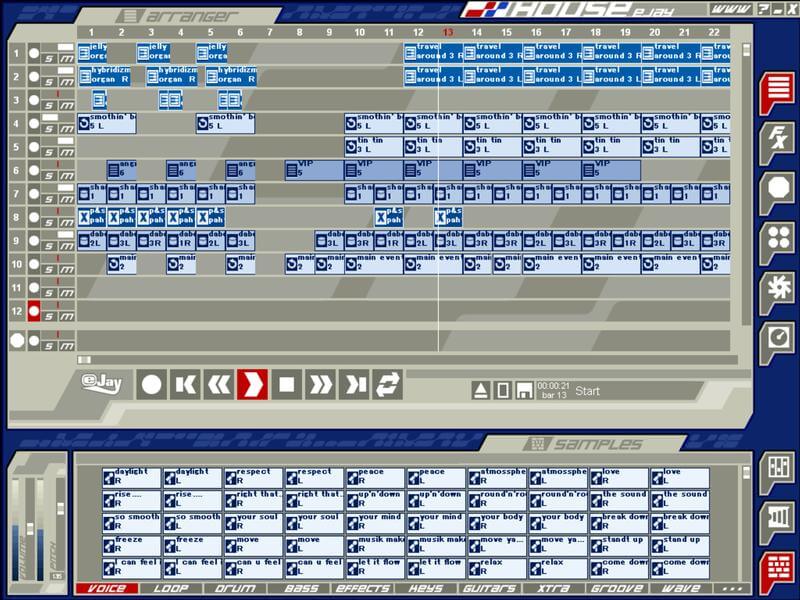The width and height of the screenshot is (800, 600).
Task: Click the eject icon beside the time display
Action: tap(481, 390)
